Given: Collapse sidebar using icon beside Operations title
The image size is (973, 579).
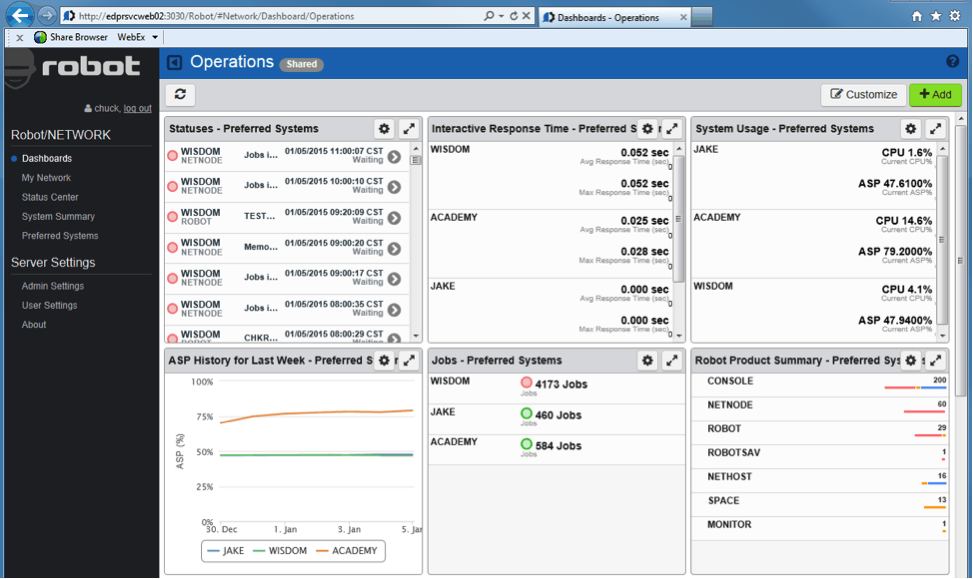Looking at the screenshot, I should pyautogui.click(x=174, y=62).
